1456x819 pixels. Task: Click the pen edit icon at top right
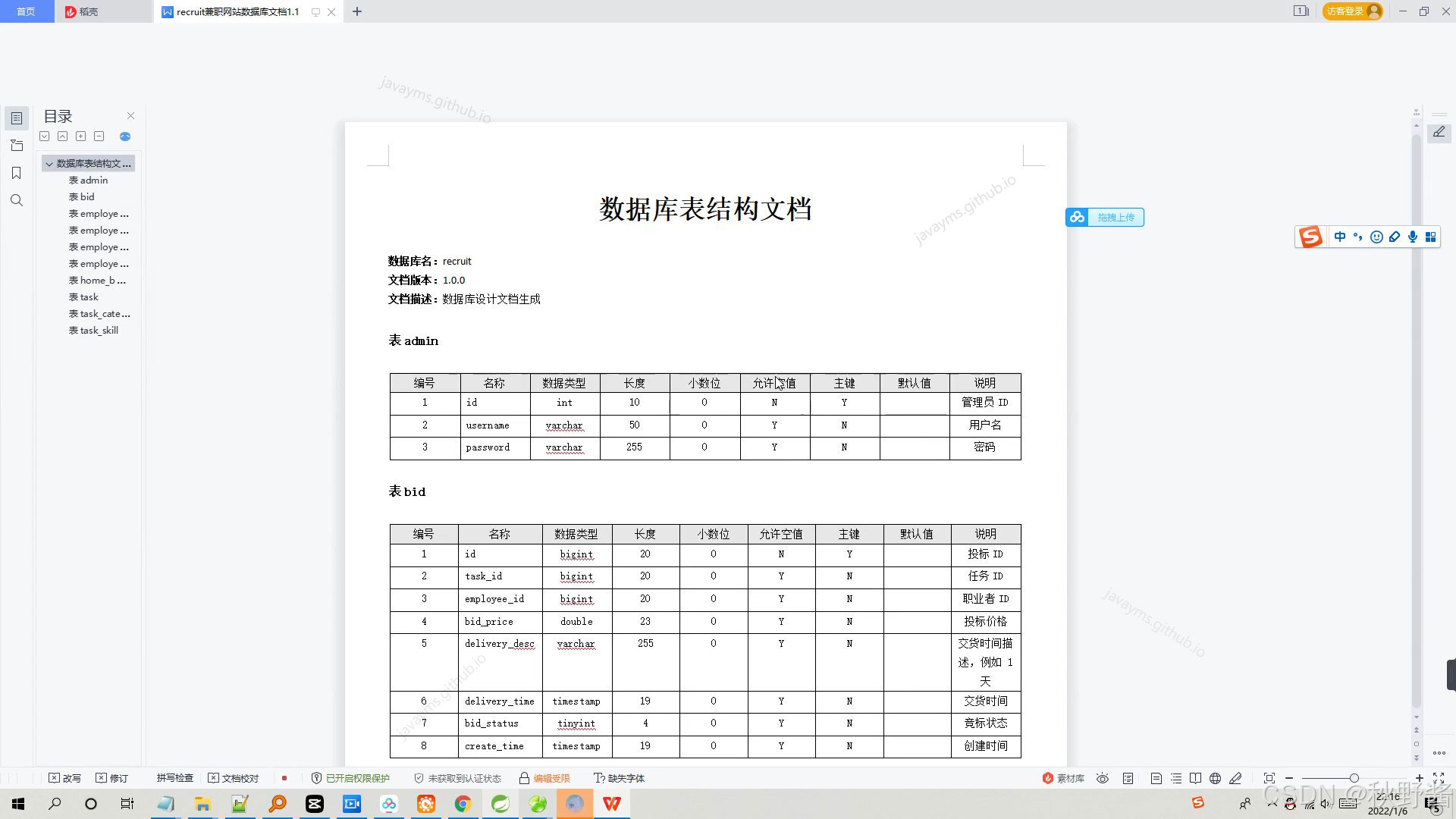point(1439,132)
